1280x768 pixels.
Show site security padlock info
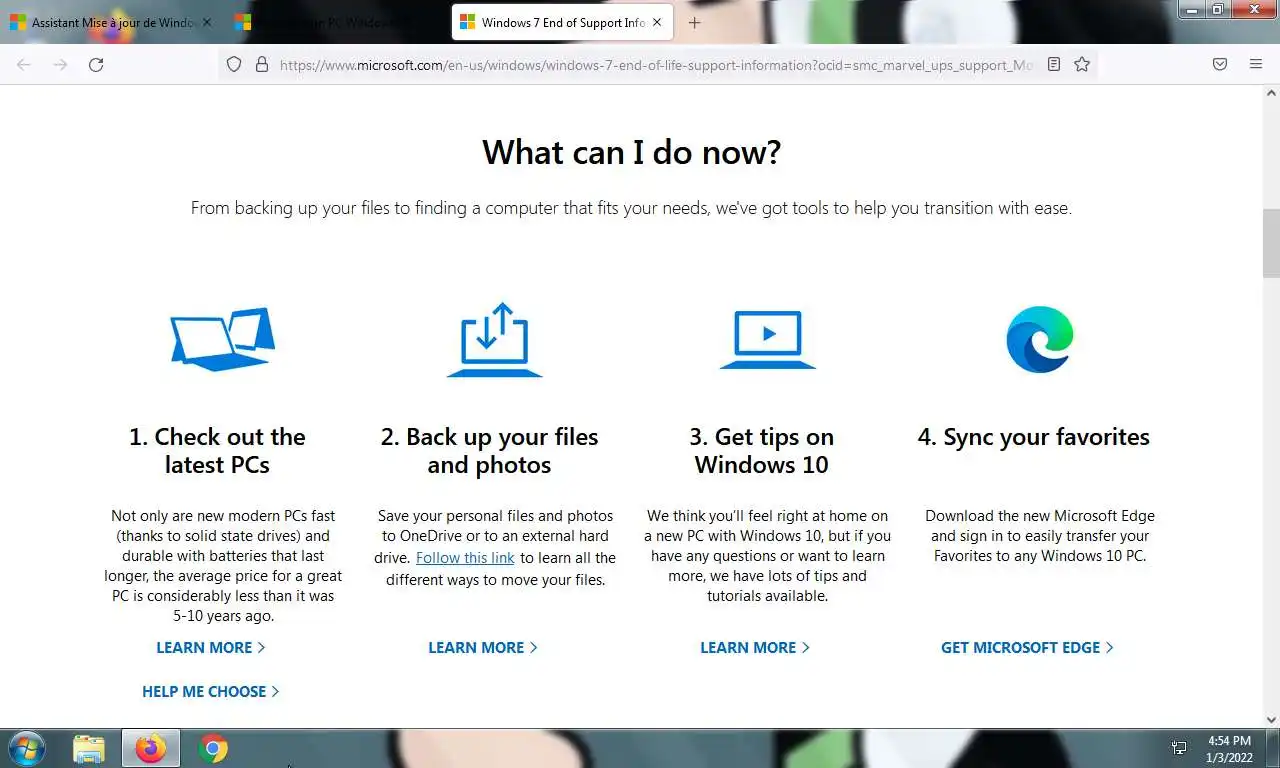point(262,64)
